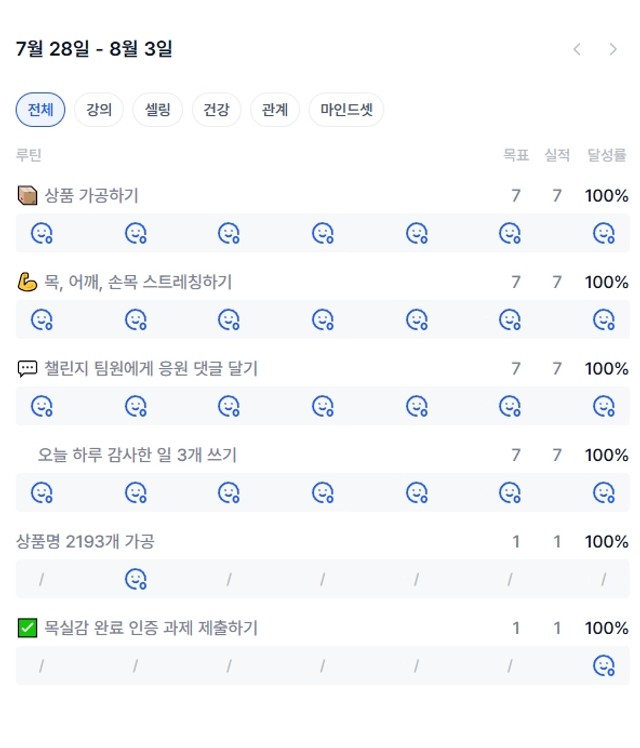Open the 챌린지 팀원에게 응원 댓글 달기 routine
The height and width of the screenshot is (748, 640).
pos(151,369)
